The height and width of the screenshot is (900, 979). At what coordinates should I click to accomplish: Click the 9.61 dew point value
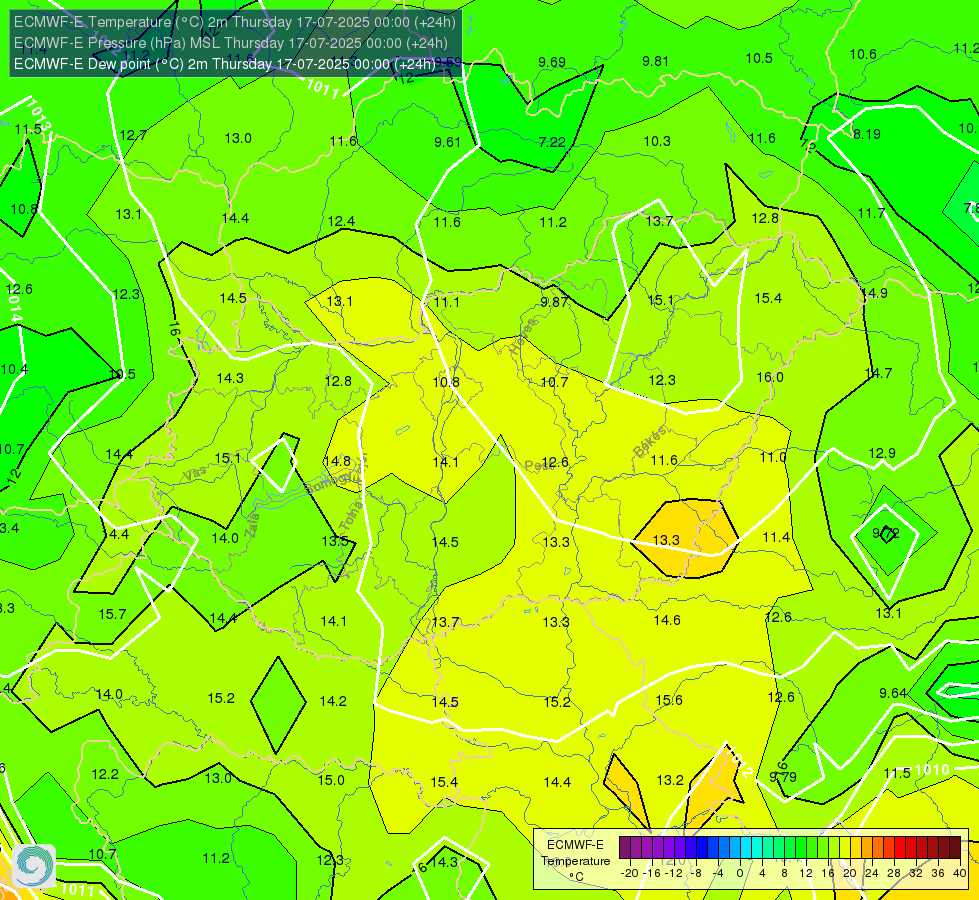point(448,142)
